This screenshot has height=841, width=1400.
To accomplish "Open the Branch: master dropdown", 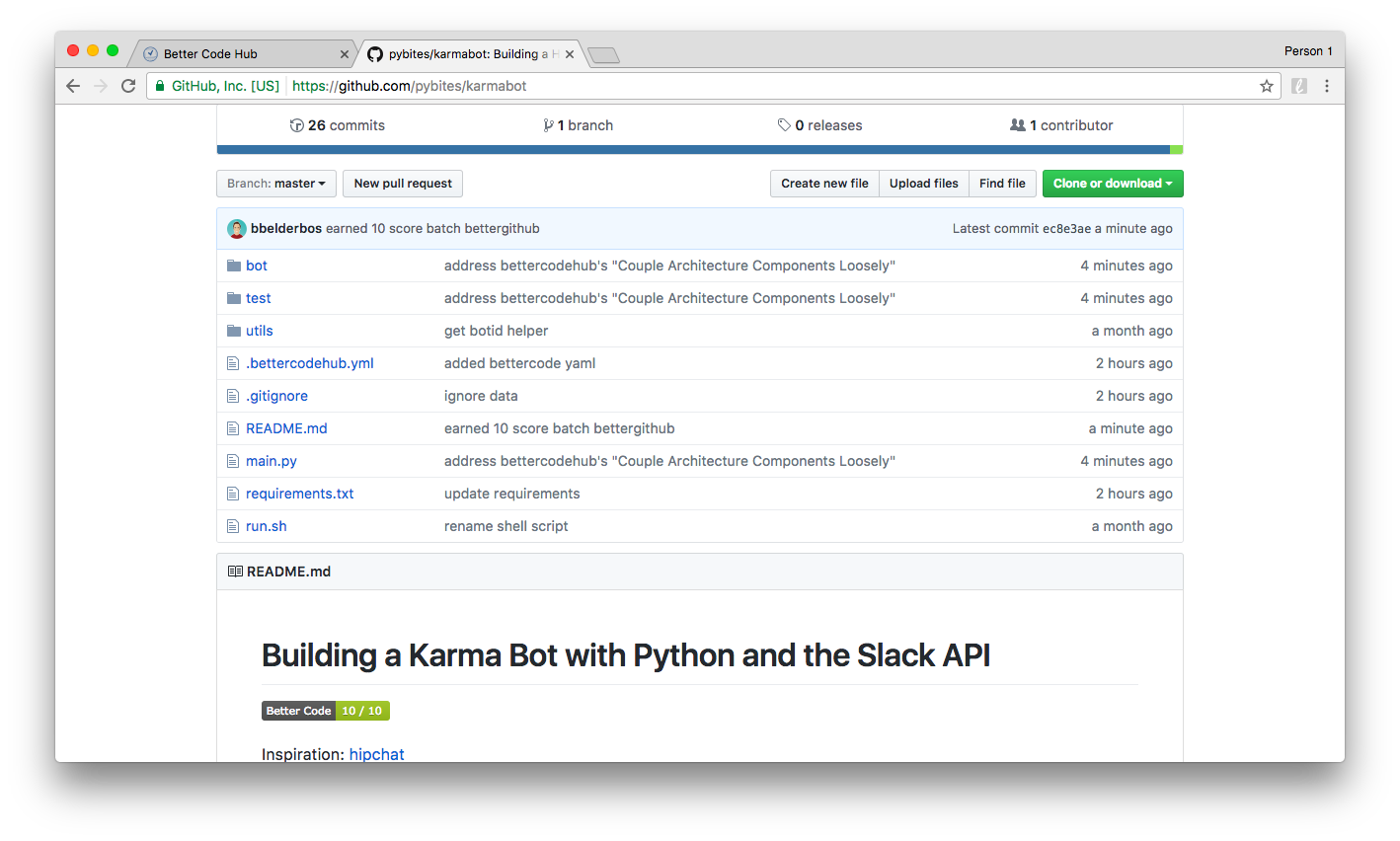I will pos(276,184).
